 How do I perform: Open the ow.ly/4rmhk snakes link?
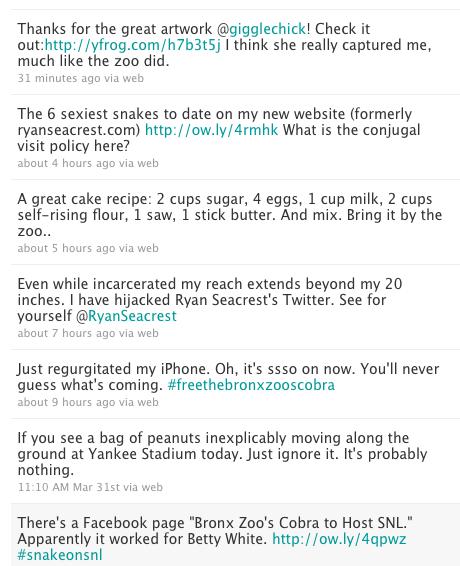coord(212,130)
